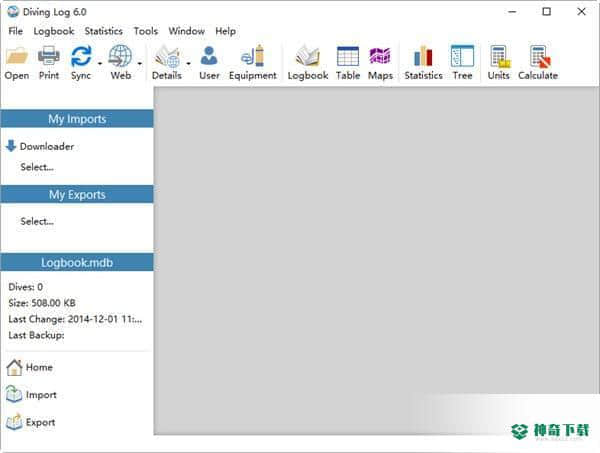Open the File menu
Screen dimensions: 600x453
click(16, 31)
